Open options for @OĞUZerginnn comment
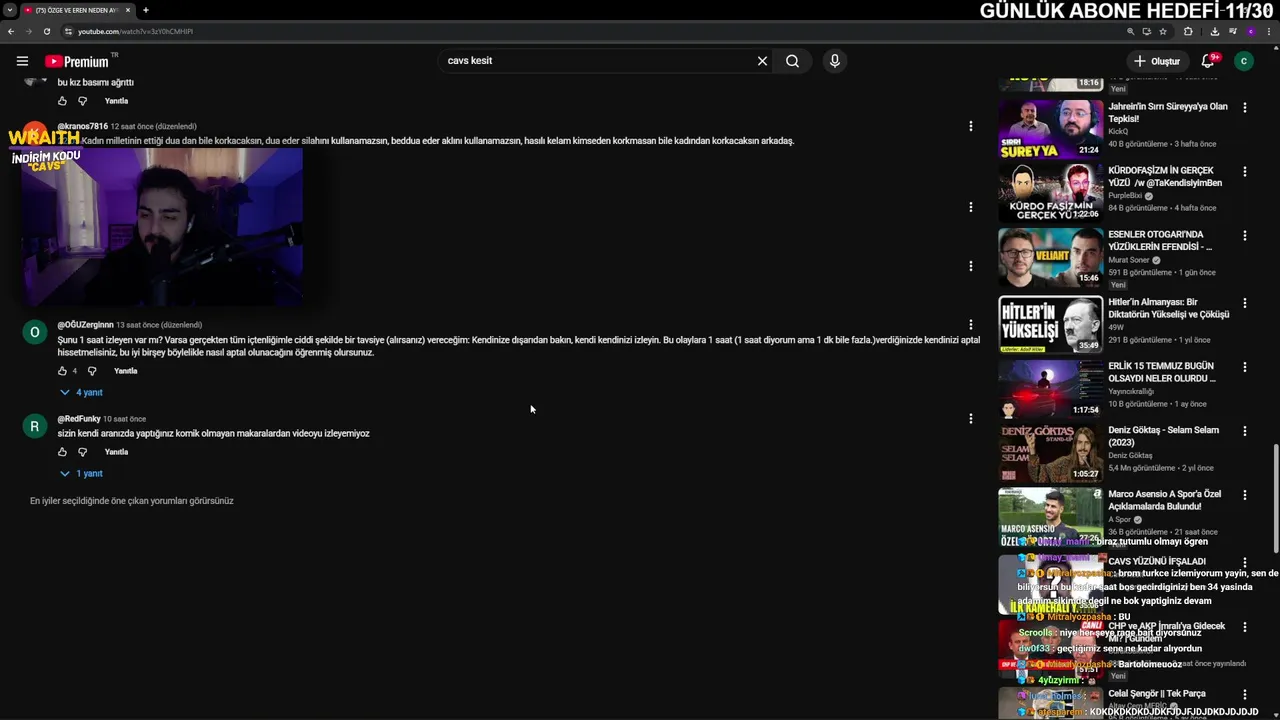The width and height of the screenshot is (1280, 720). click(970, 325)
